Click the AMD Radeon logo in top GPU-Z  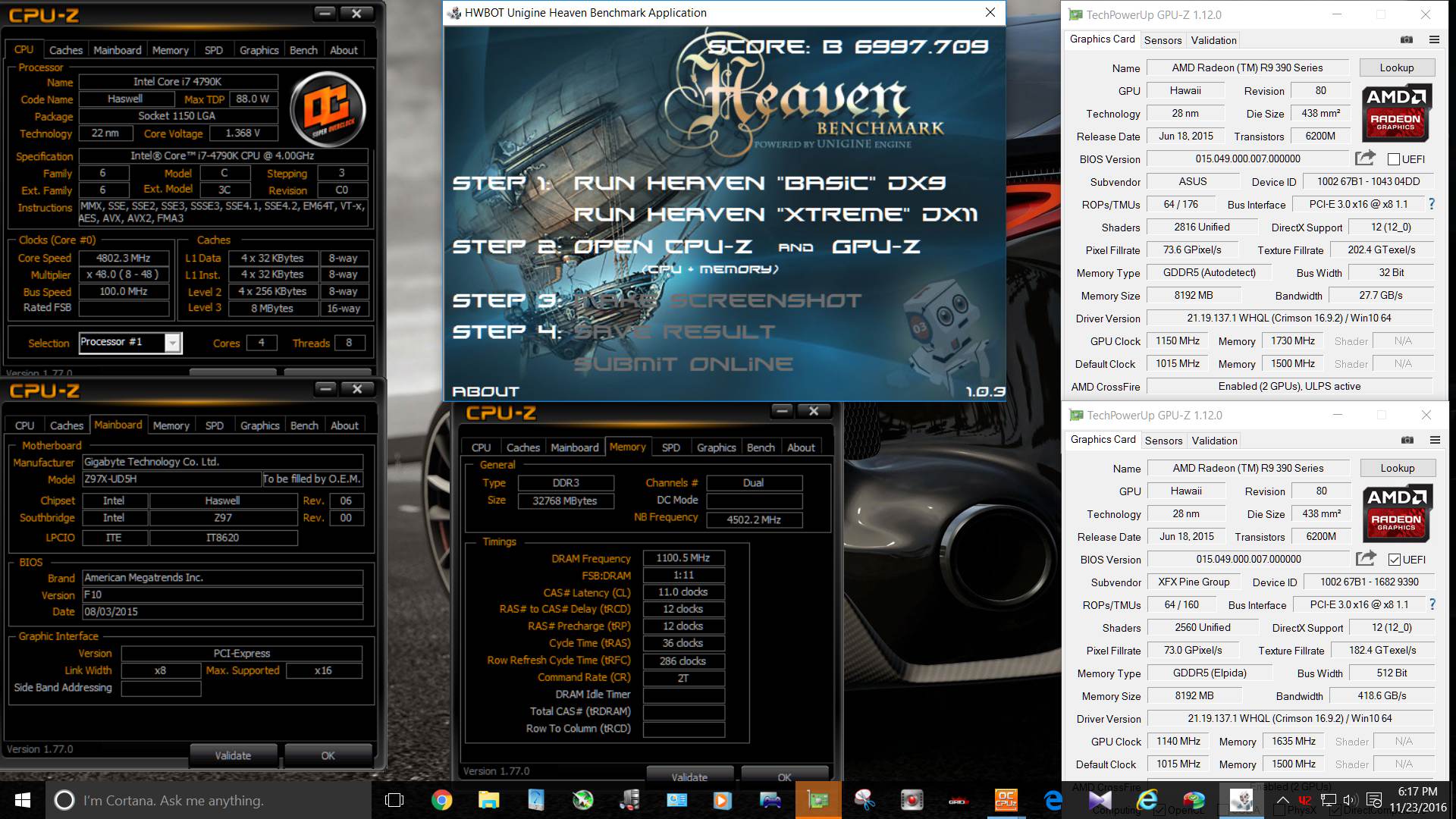pyautogui.click(x=1396, y=113)
